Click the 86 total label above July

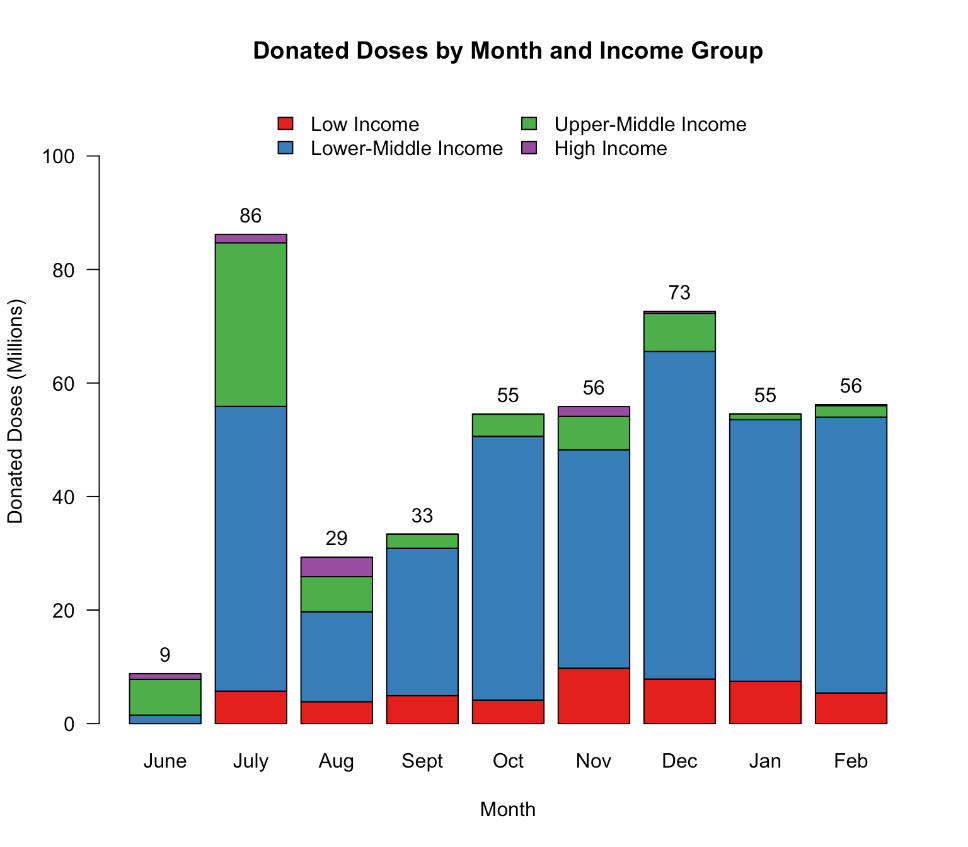(251, 216)
